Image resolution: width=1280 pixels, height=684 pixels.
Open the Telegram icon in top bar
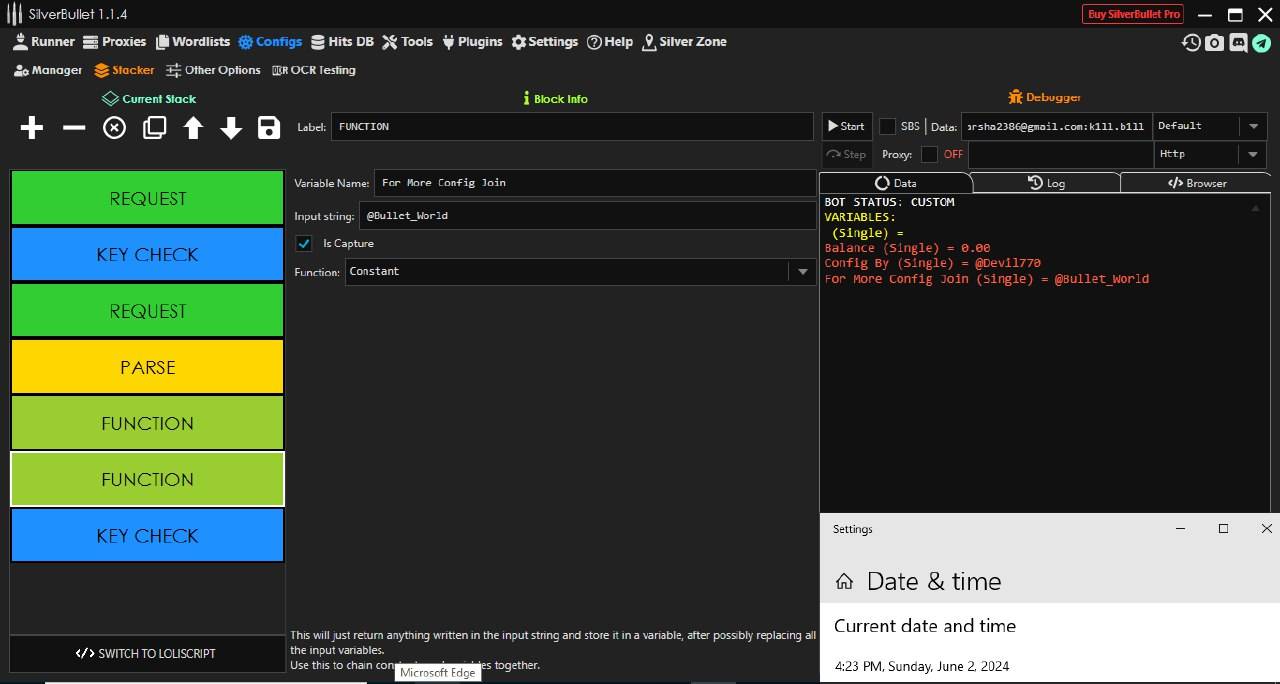point(1261,43)
